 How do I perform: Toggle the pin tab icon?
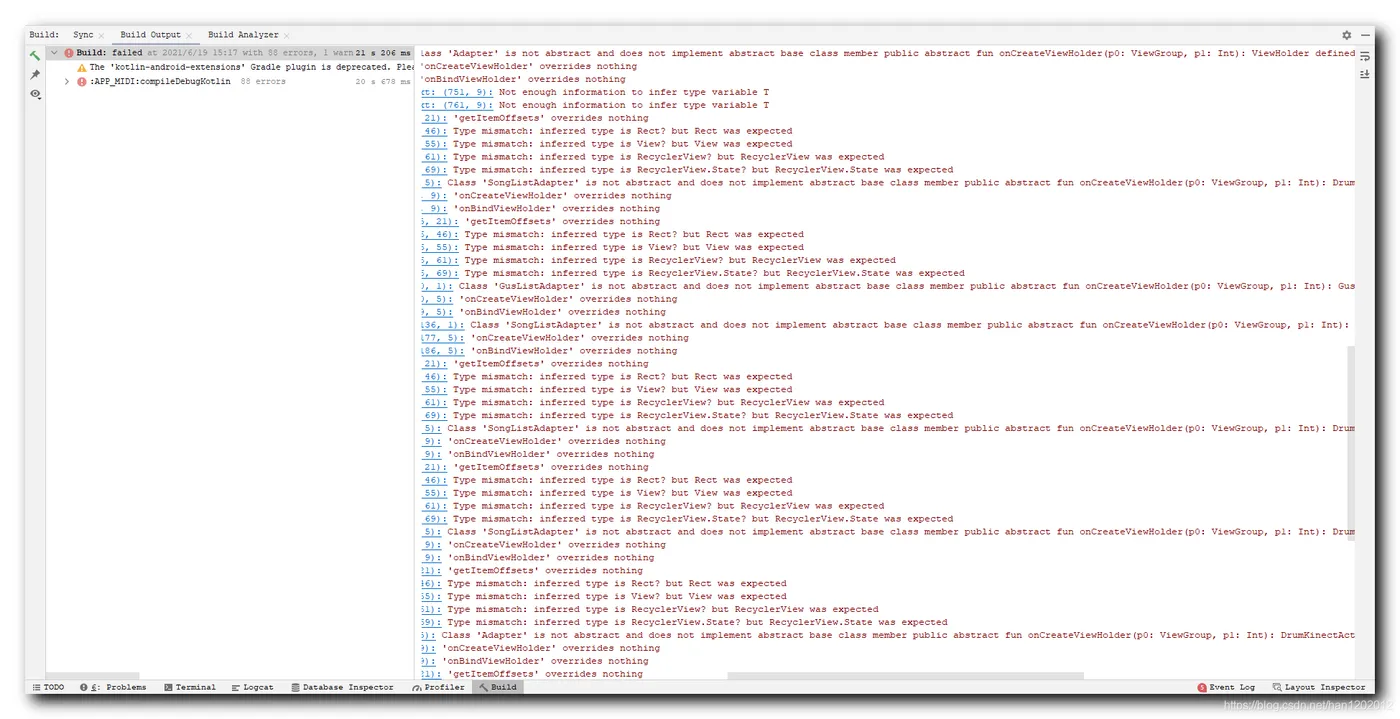click(35, 75)
